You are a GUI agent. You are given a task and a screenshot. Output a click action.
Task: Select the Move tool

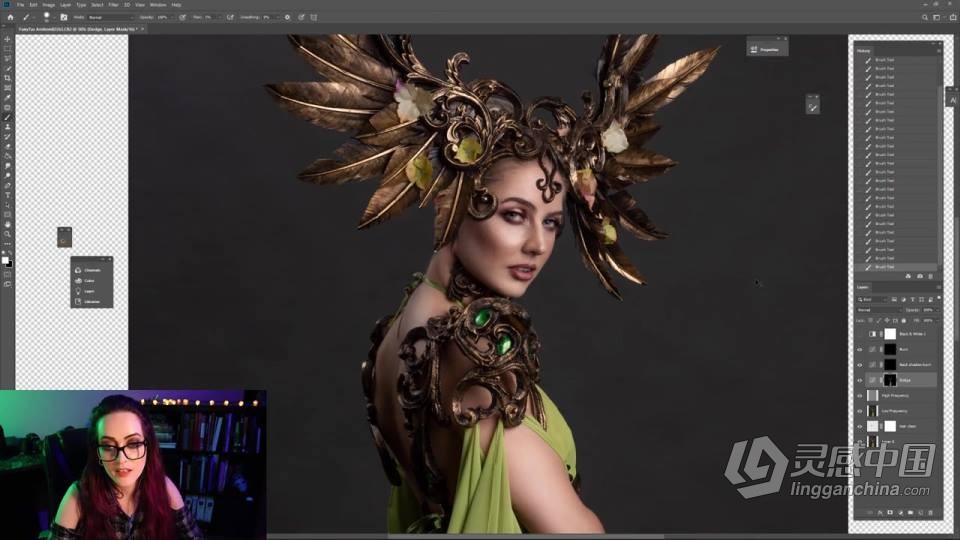[x=7, y=39]
